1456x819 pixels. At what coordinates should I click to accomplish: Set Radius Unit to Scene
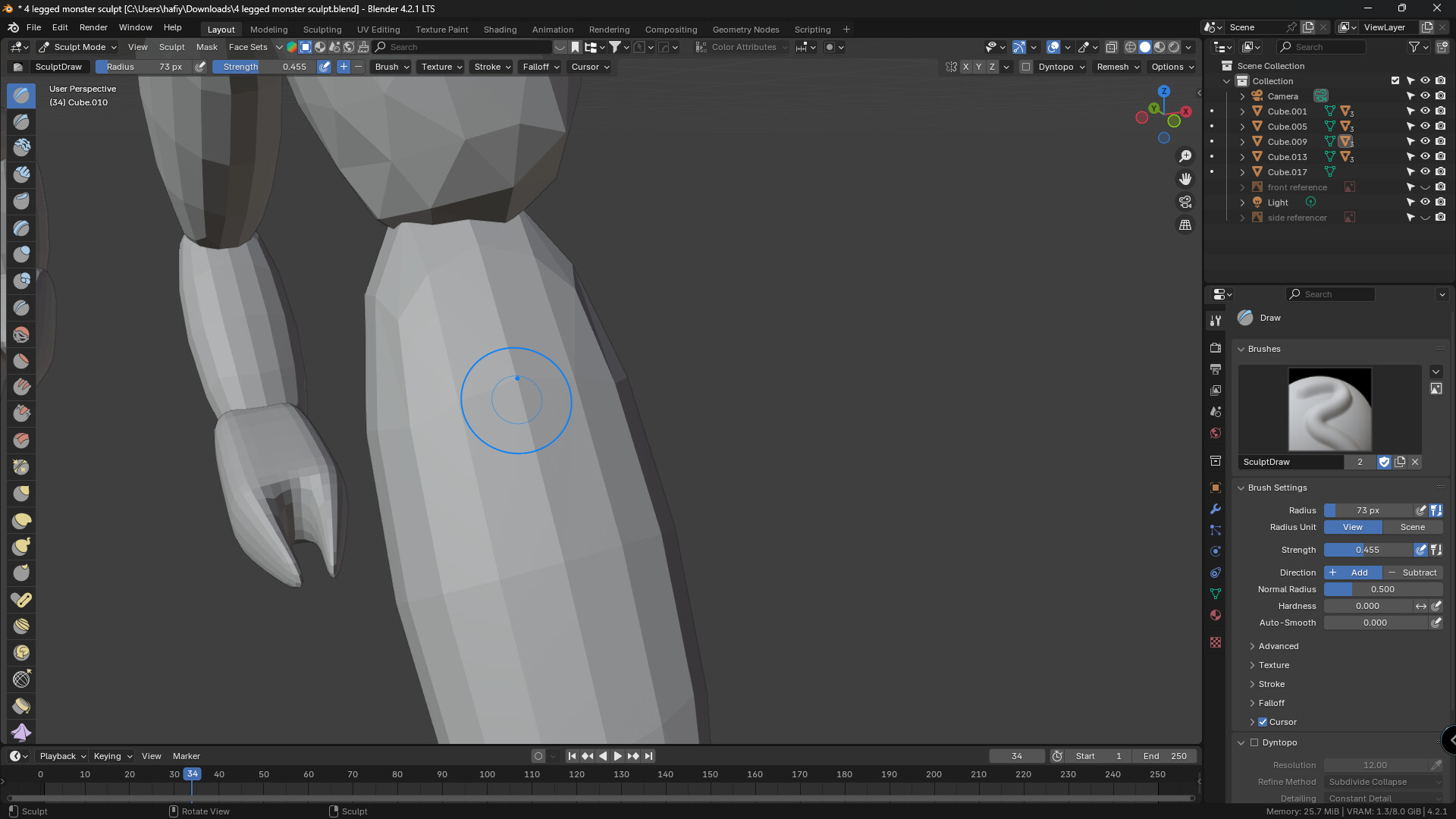tap(1412, 527)
